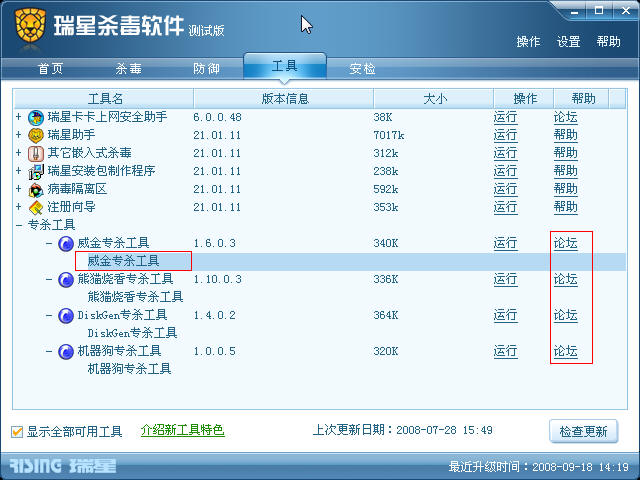Open 帮助 link for 其它嵌入式杀毒
This screenshot has height=480, width=640.
click(x=565, y=153)
